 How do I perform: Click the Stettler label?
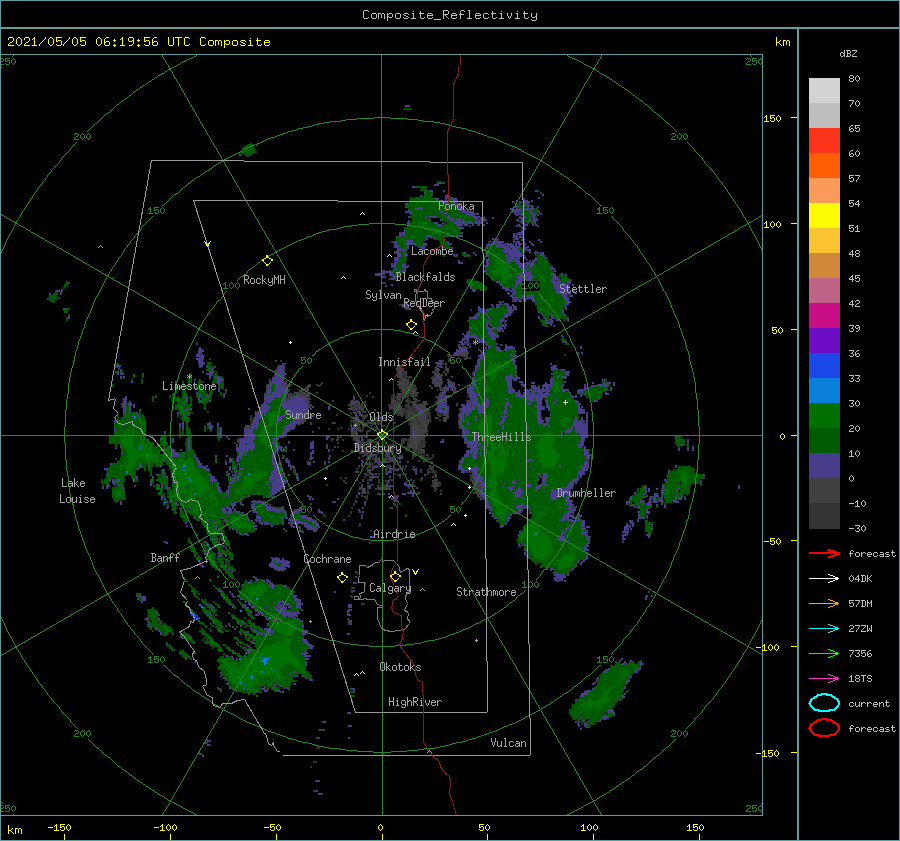(x=583, y=289)
